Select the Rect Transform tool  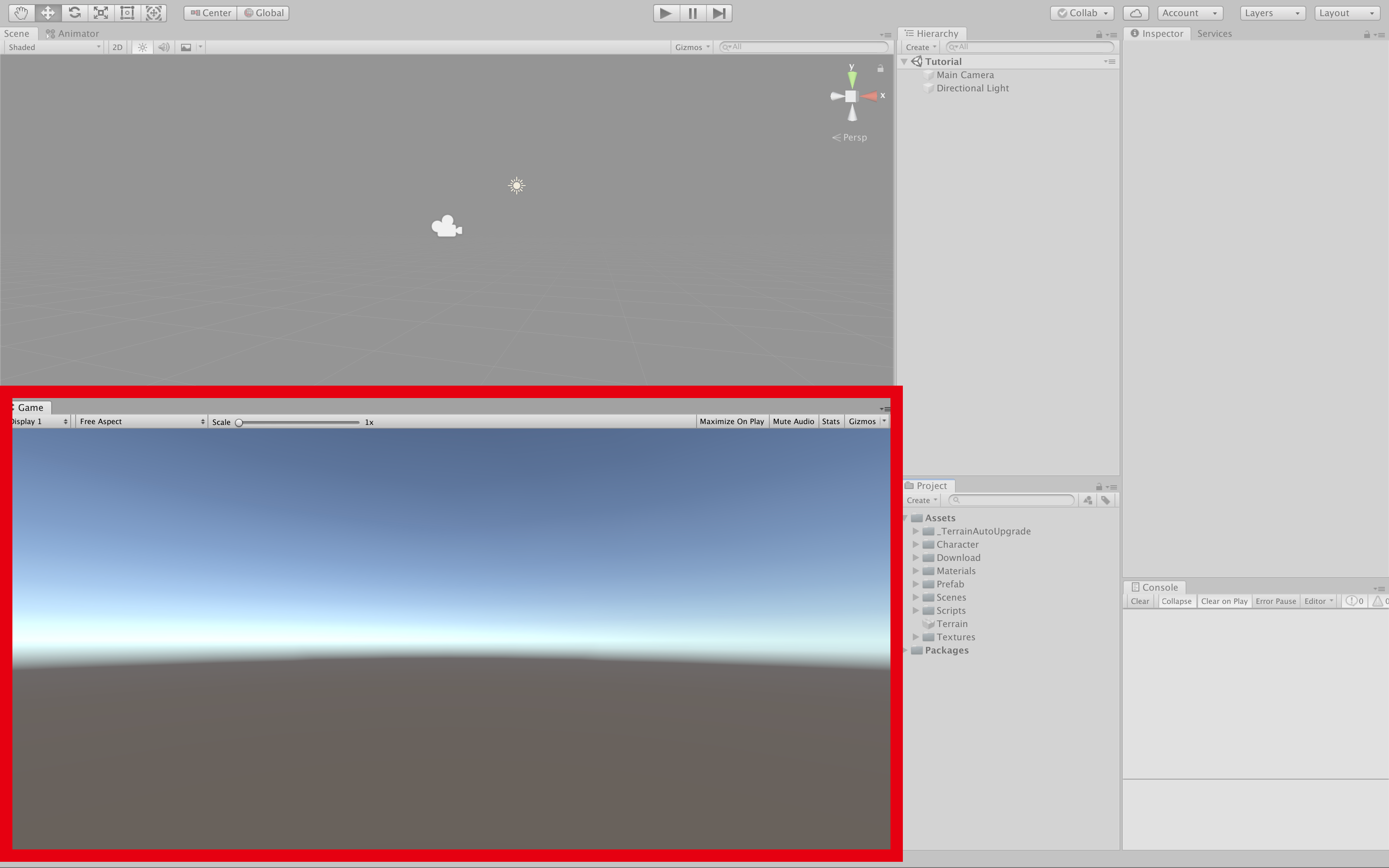[127, 13]
